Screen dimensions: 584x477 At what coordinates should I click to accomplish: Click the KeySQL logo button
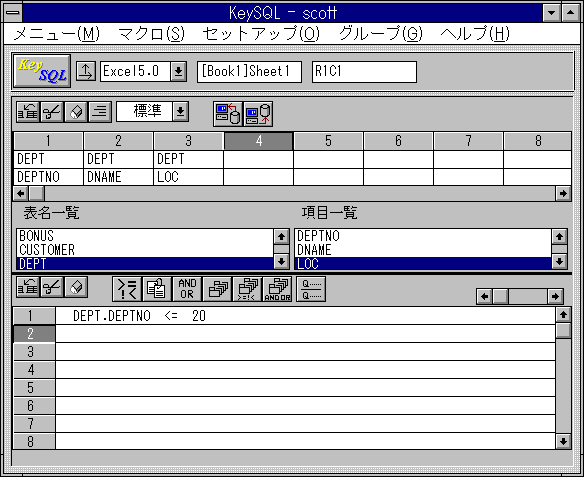[42, 71]
